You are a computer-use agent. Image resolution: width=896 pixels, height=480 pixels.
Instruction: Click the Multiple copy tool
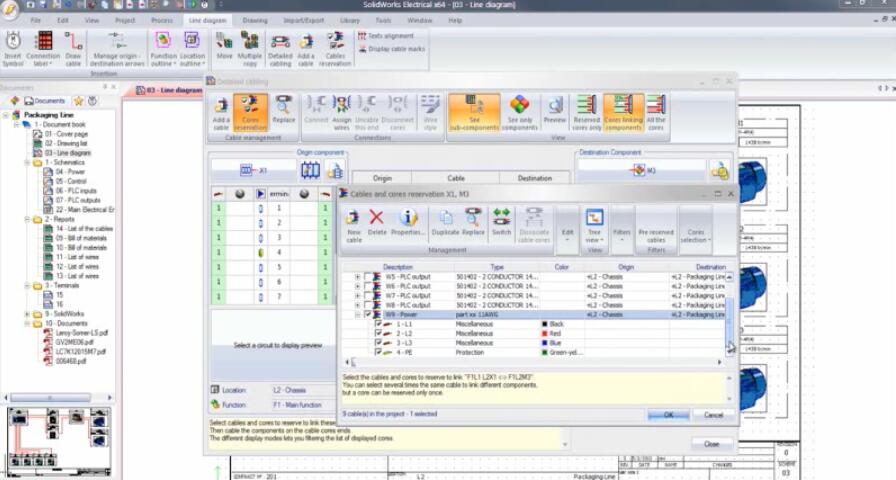(x=249, y=49)
